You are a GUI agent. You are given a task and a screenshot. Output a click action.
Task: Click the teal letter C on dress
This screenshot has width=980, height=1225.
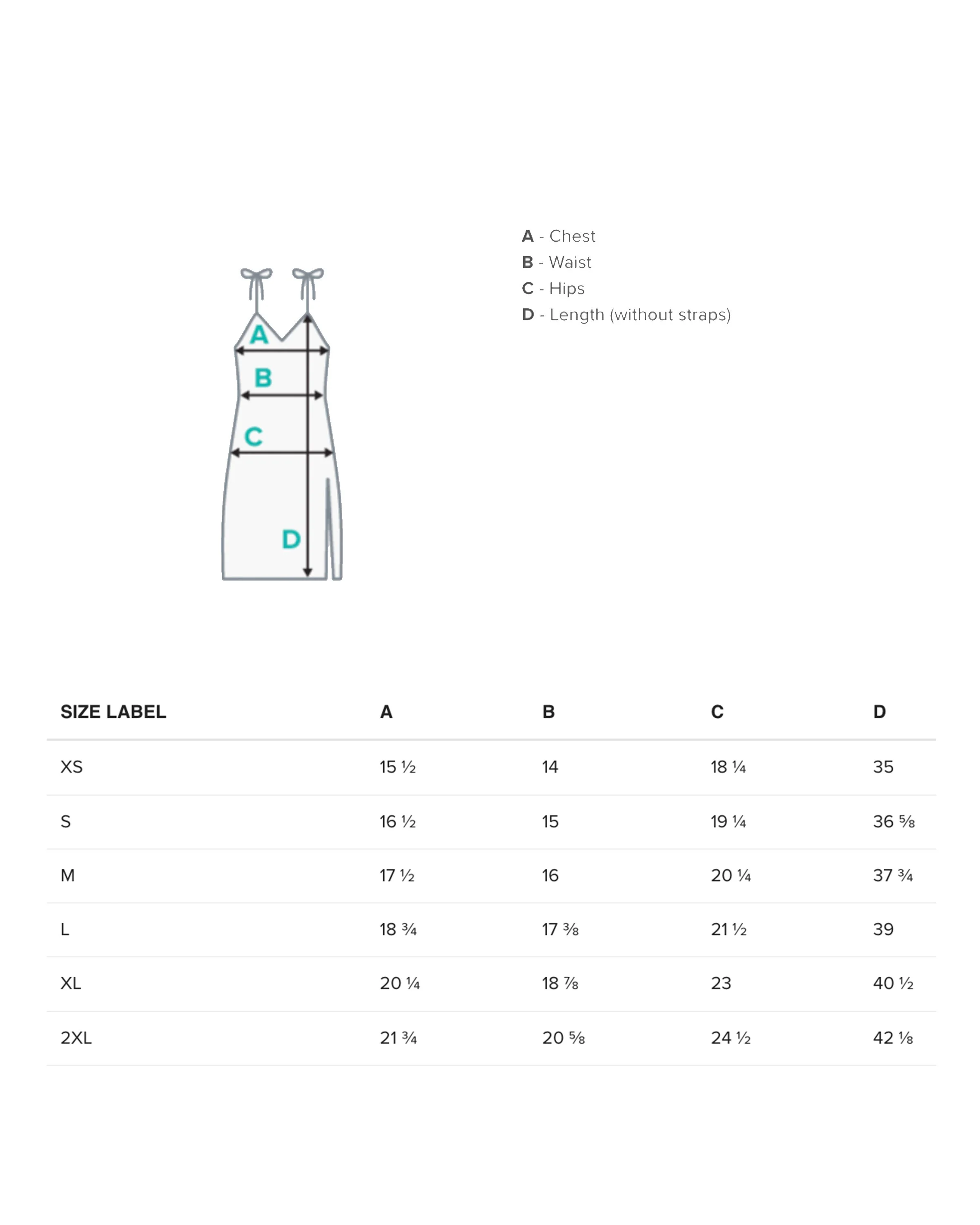[x=254, y=437]
